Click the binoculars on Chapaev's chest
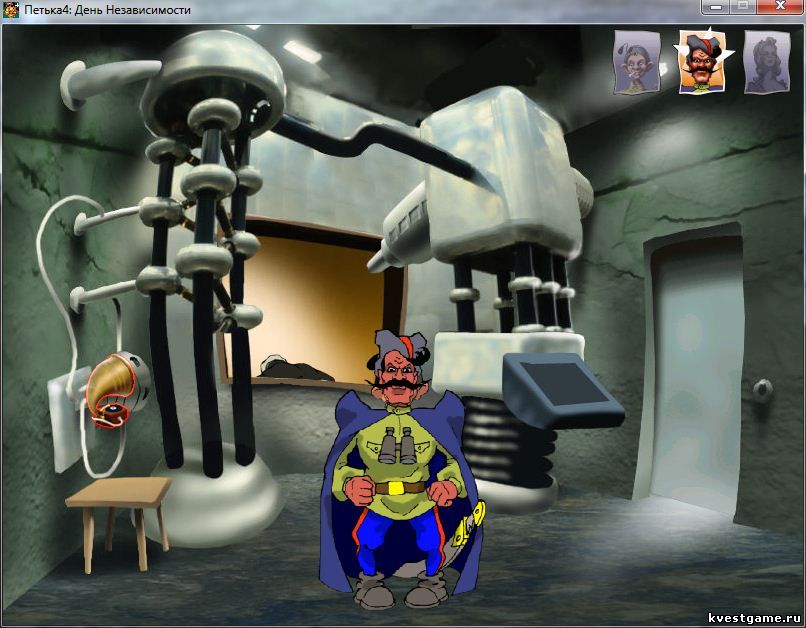The height and width of the screenshot is (628, 806). pos(396,445)
